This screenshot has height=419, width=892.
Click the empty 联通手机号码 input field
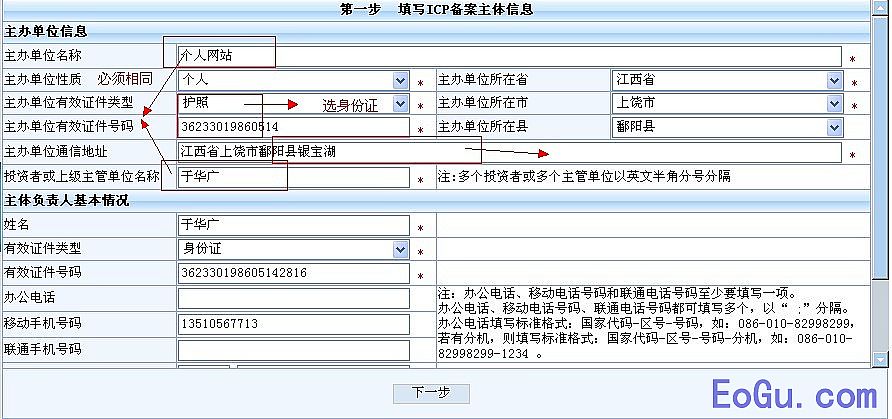click(293, 349)
